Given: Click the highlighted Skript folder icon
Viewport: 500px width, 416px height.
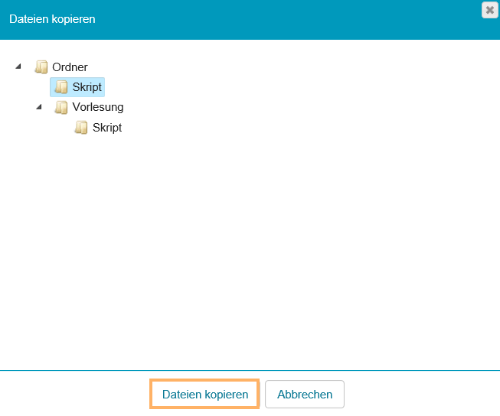Looking at the screenshot, I should [x=62, y=87].
